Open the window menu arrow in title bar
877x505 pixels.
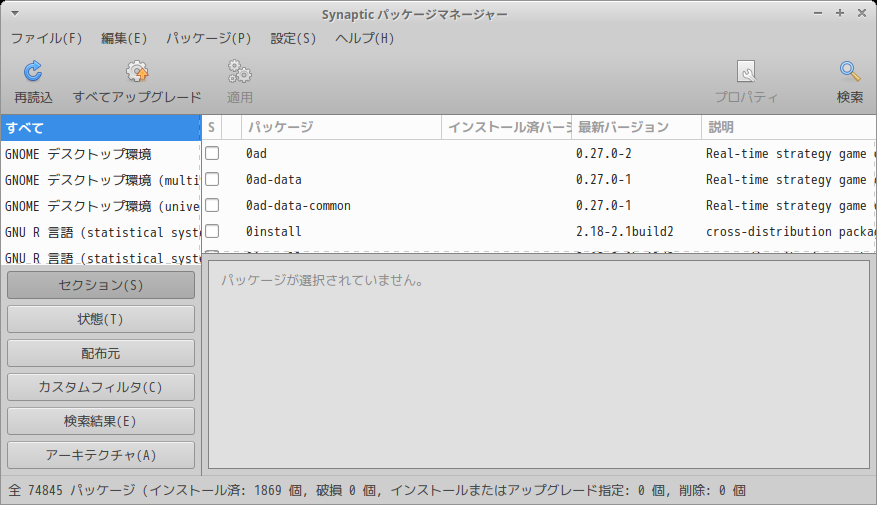[15, 13]
